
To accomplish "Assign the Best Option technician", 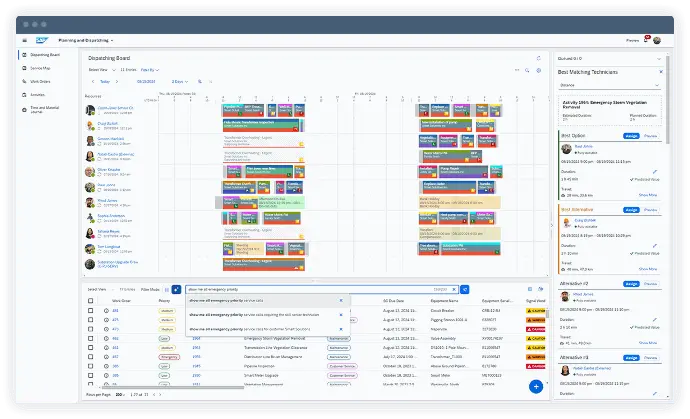I will [631, 136].
